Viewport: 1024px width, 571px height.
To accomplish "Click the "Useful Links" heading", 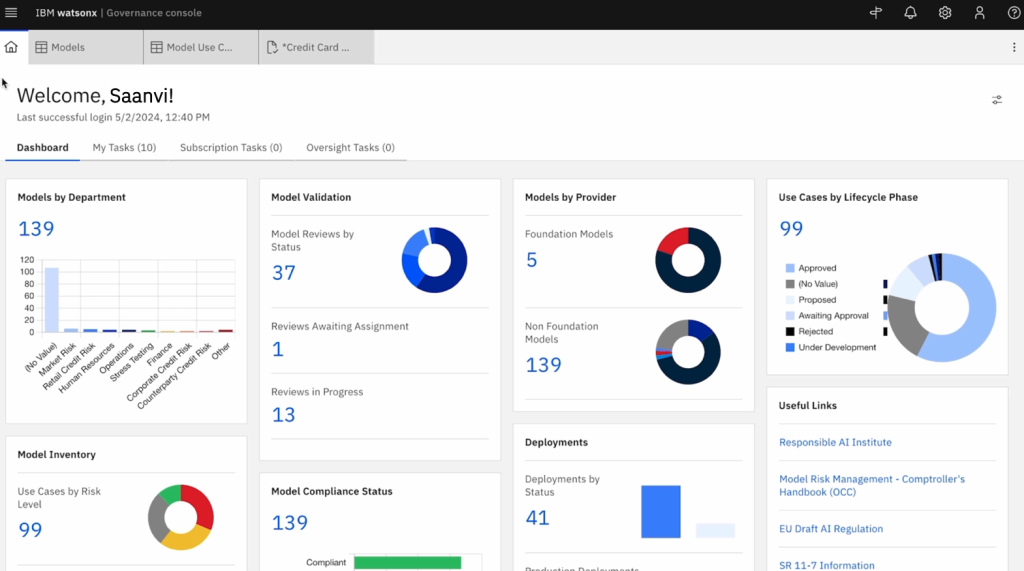I will [x=807, y=406].
